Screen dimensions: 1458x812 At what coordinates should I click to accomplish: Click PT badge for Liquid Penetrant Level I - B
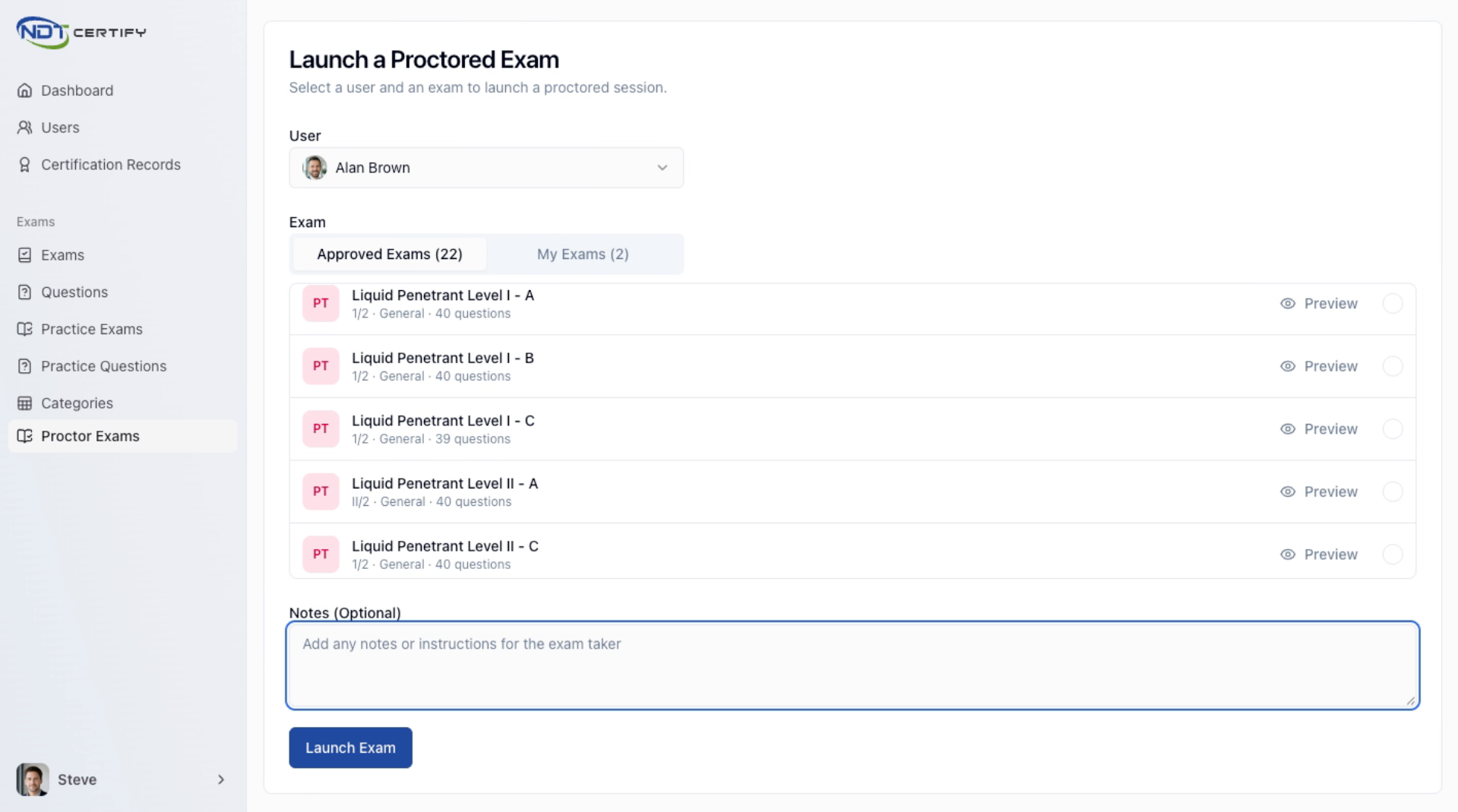click(x=321, y=366)
